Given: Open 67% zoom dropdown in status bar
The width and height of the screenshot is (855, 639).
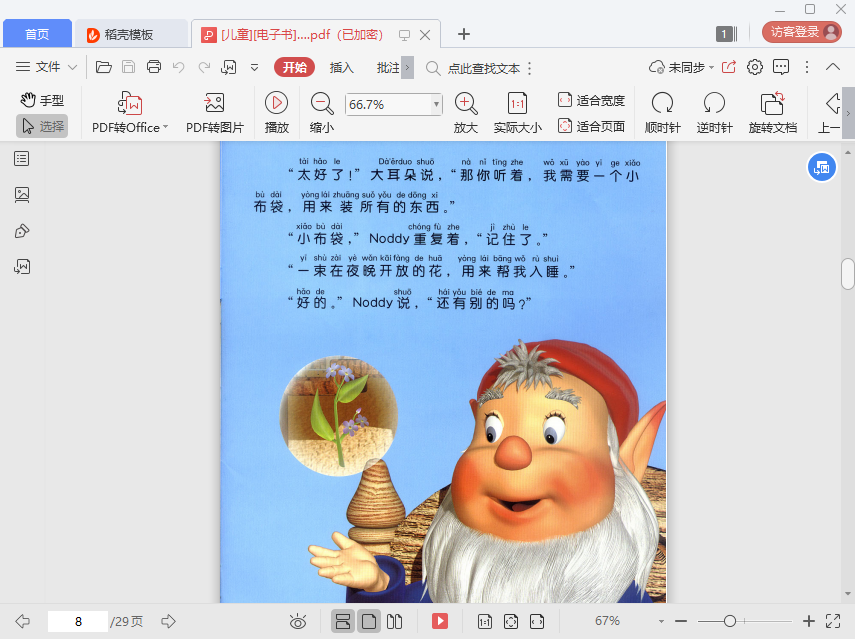Looking at the screenshot, I should pos(661,621).
